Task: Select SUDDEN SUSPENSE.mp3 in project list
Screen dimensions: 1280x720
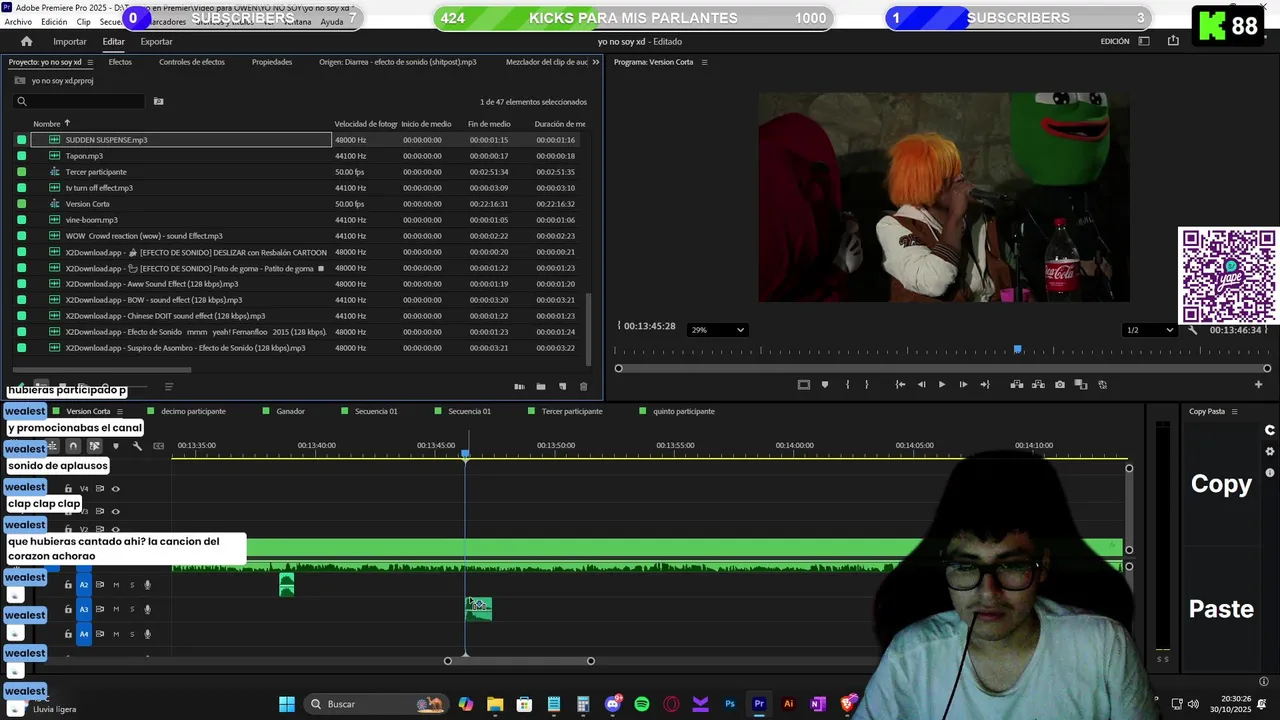Action: pyautogui.click(x=181, y=140)
